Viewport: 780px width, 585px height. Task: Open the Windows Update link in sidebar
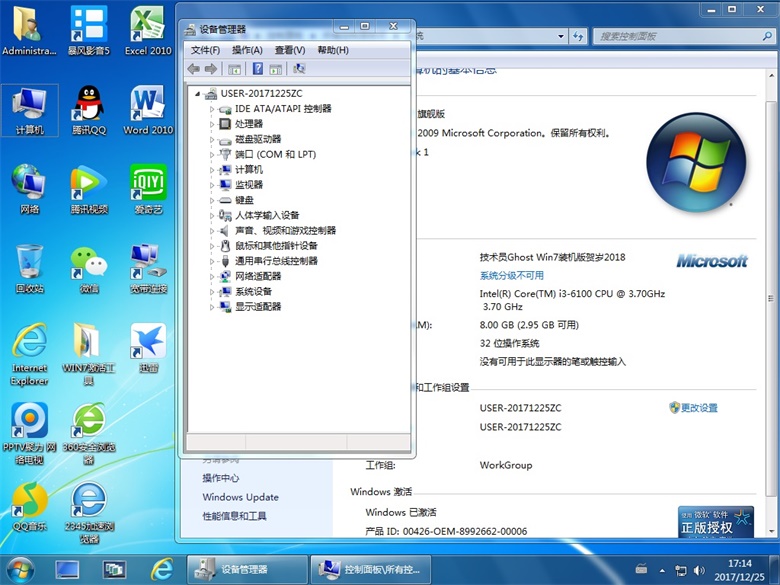(240, 497)
